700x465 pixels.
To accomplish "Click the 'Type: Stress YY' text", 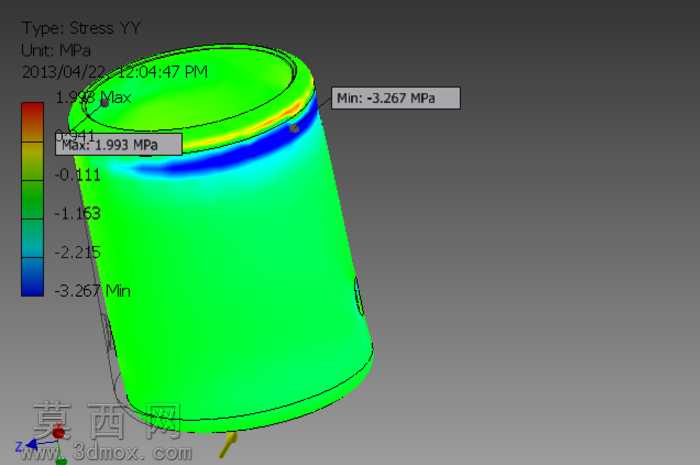I will point(81,29).
